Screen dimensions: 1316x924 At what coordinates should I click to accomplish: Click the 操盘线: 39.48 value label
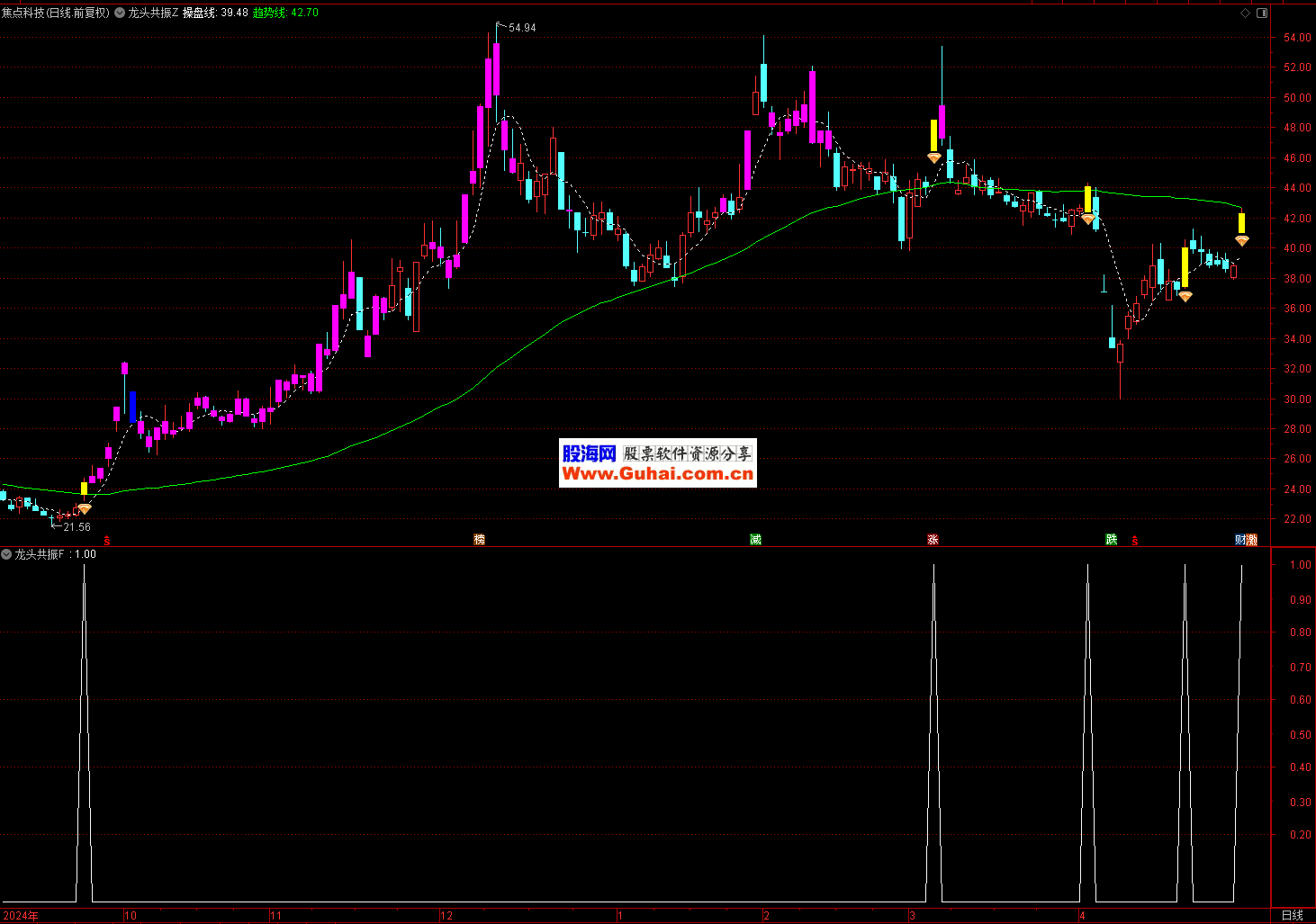point(215,13)
